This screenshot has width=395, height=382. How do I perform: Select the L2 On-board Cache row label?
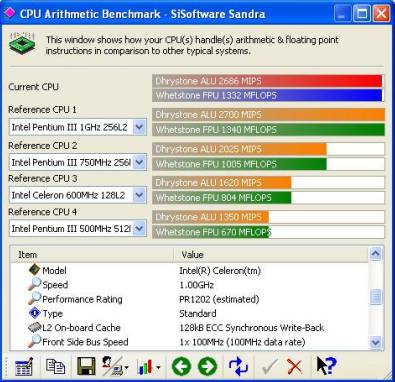point(81,328)
